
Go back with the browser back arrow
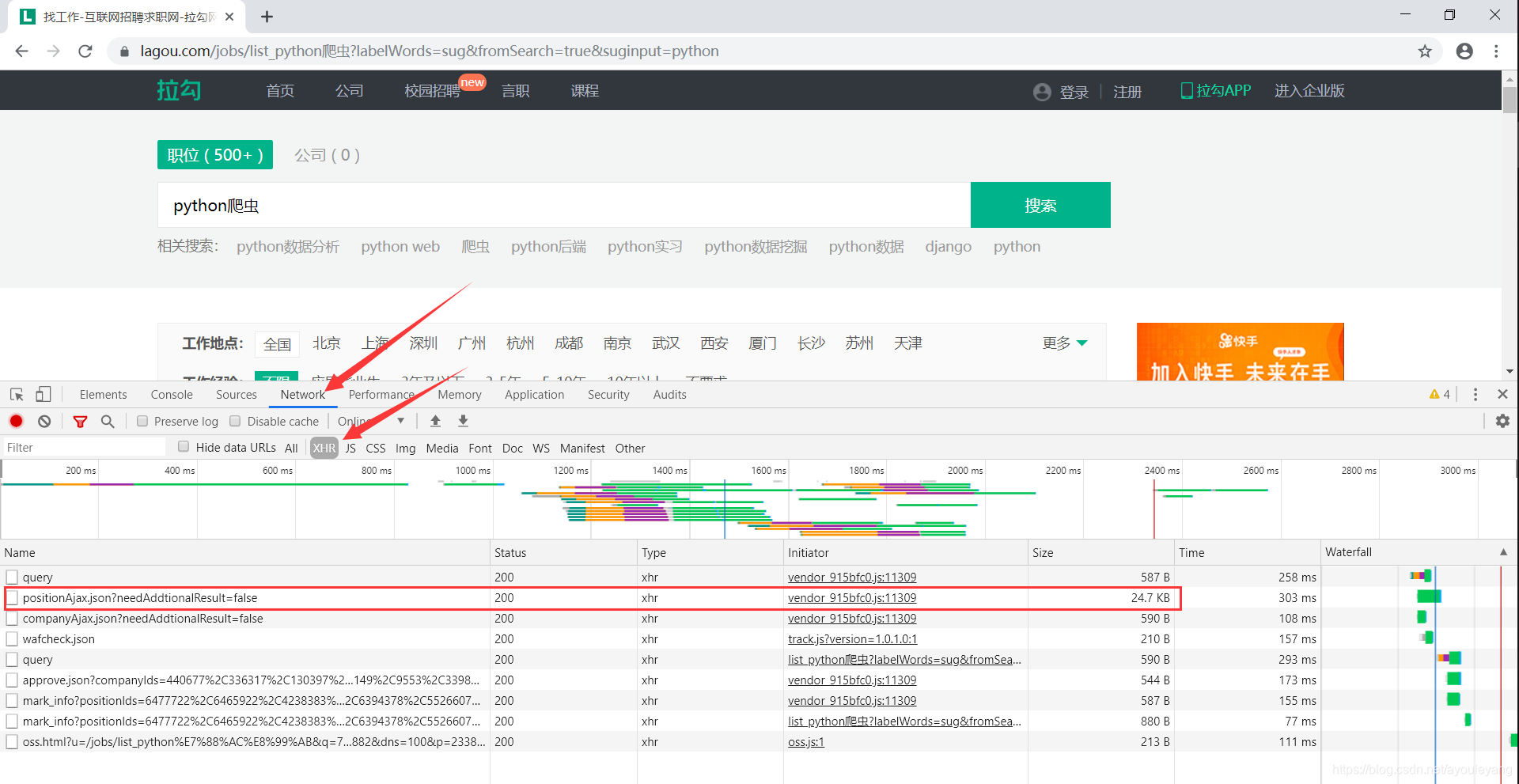(21, 51)
